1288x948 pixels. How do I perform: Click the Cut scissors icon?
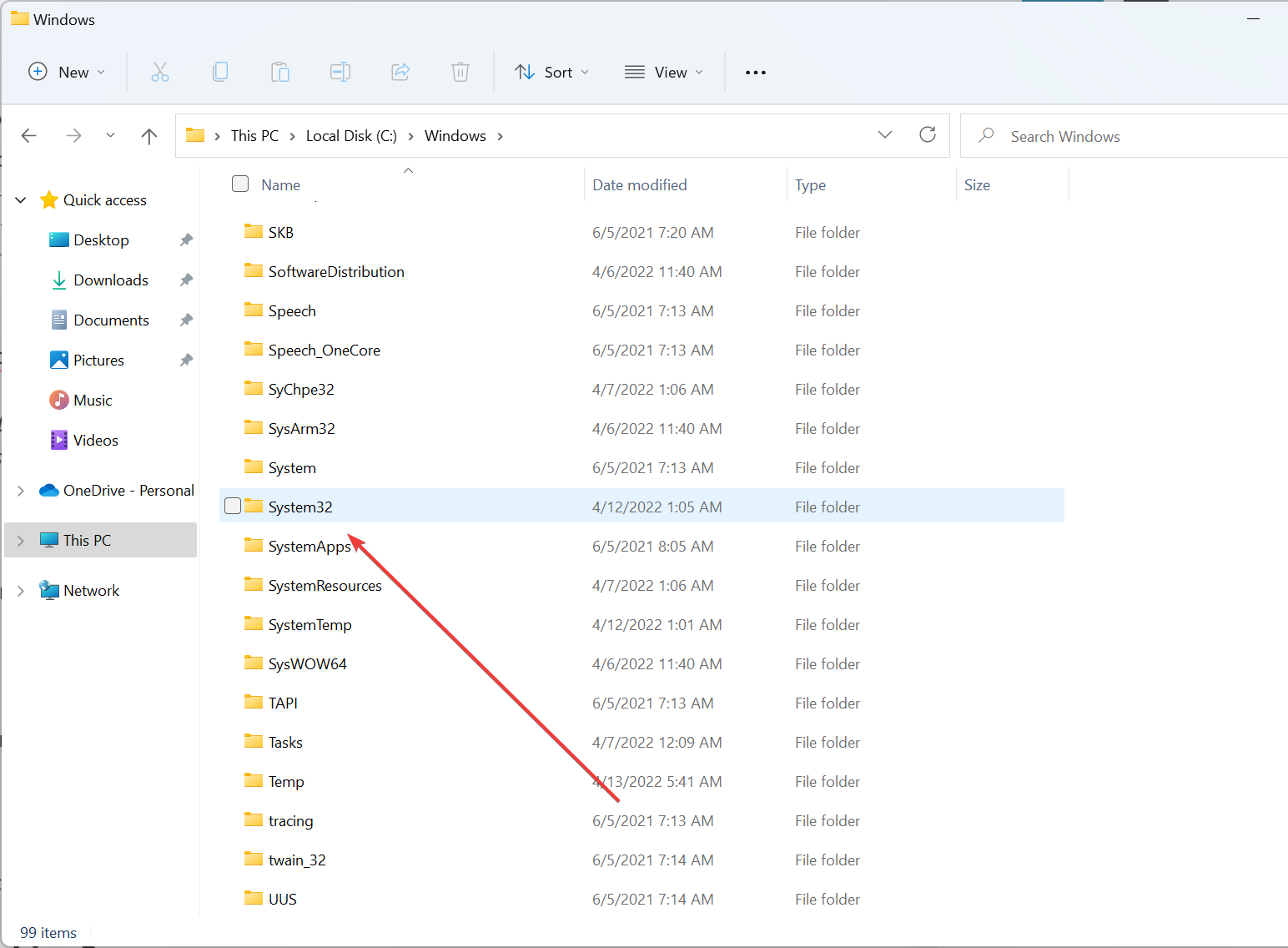160,73
